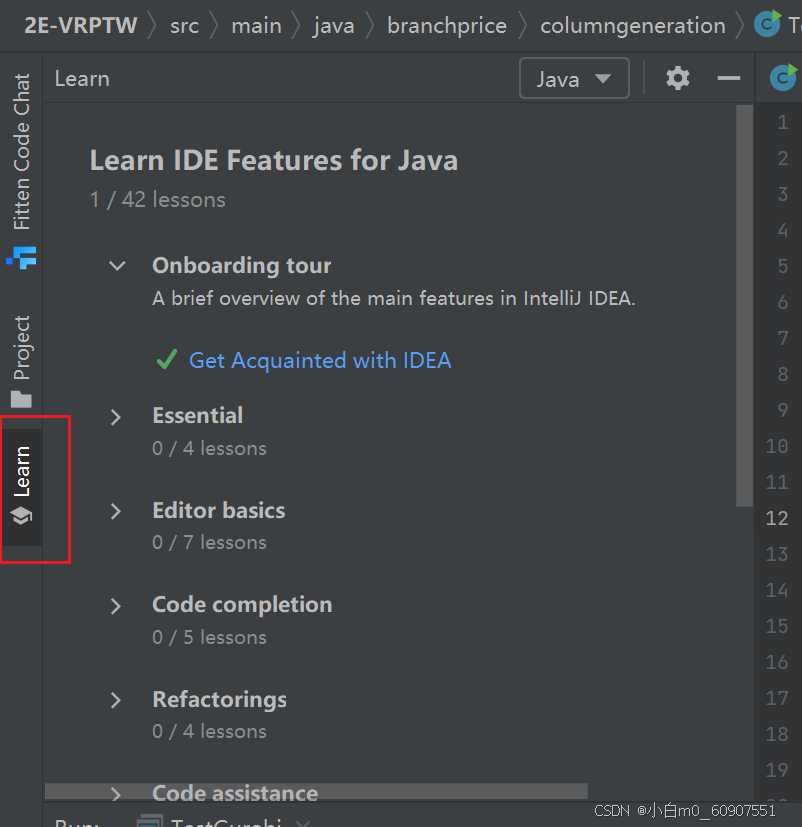The width and height of the screenshot is (802, 827).
Task: Click the Onboarding tour heading
Action: click(x=241, y=265)
